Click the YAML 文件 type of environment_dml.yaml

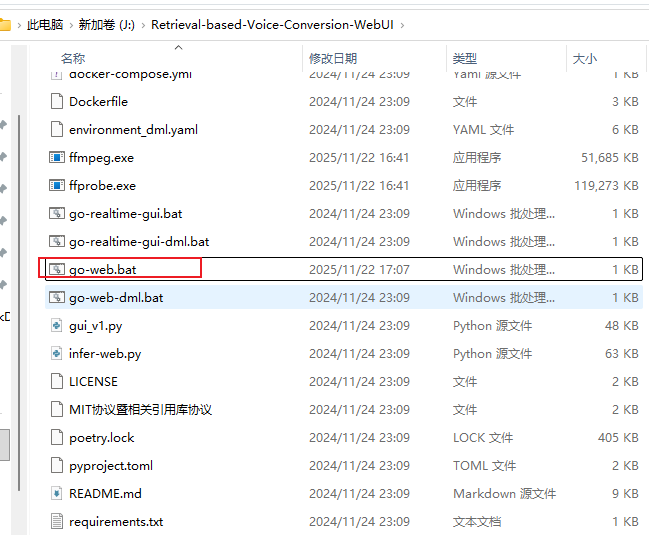pos(483,130)
